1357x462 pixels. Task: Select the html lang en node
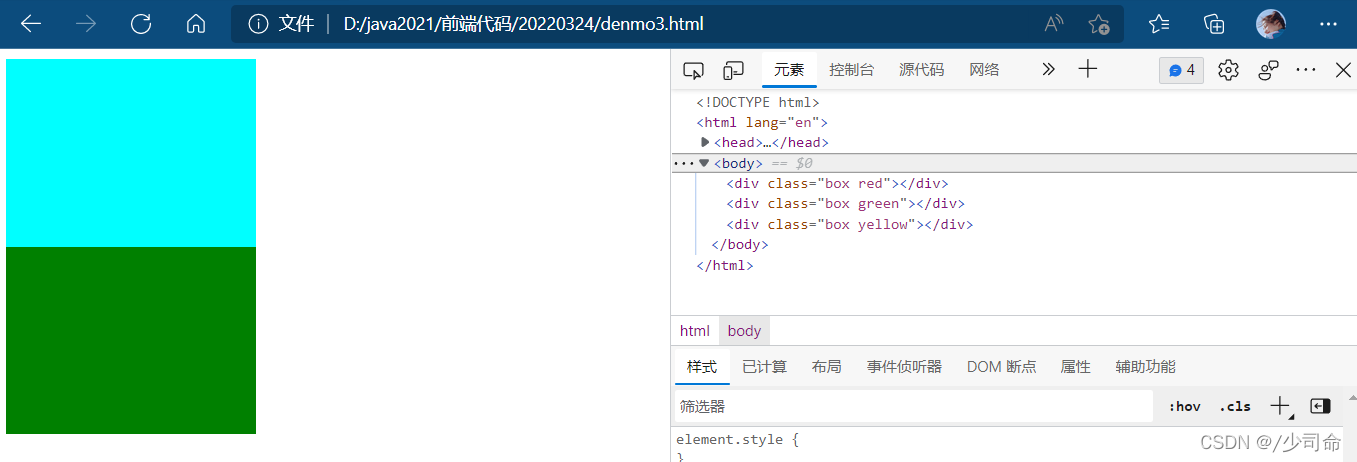[763, 123]
